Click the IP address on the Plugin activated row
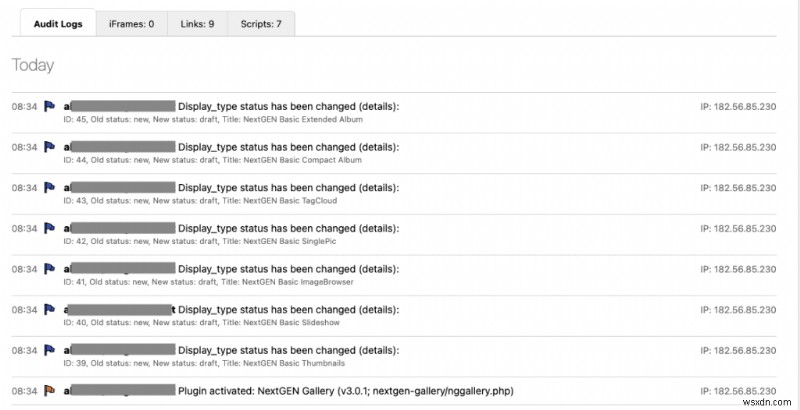 click(739, 390)
